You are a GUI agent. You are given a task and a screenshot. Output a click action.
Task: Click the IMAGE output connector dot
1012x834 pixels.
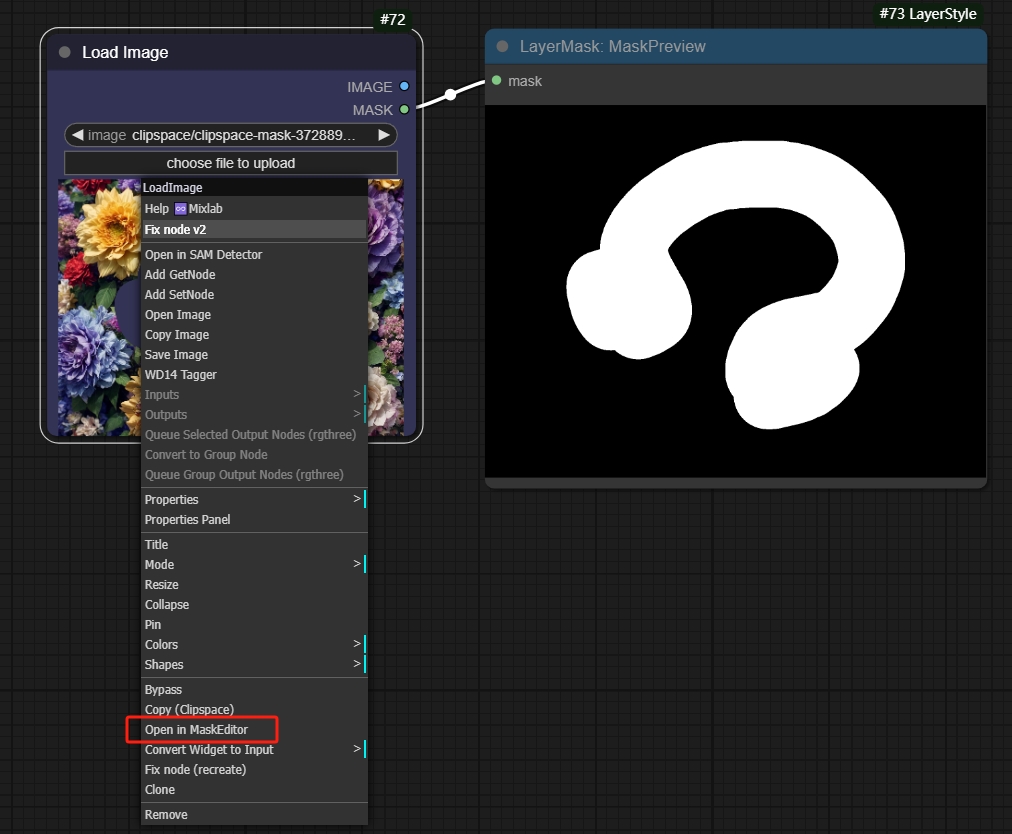404,87
